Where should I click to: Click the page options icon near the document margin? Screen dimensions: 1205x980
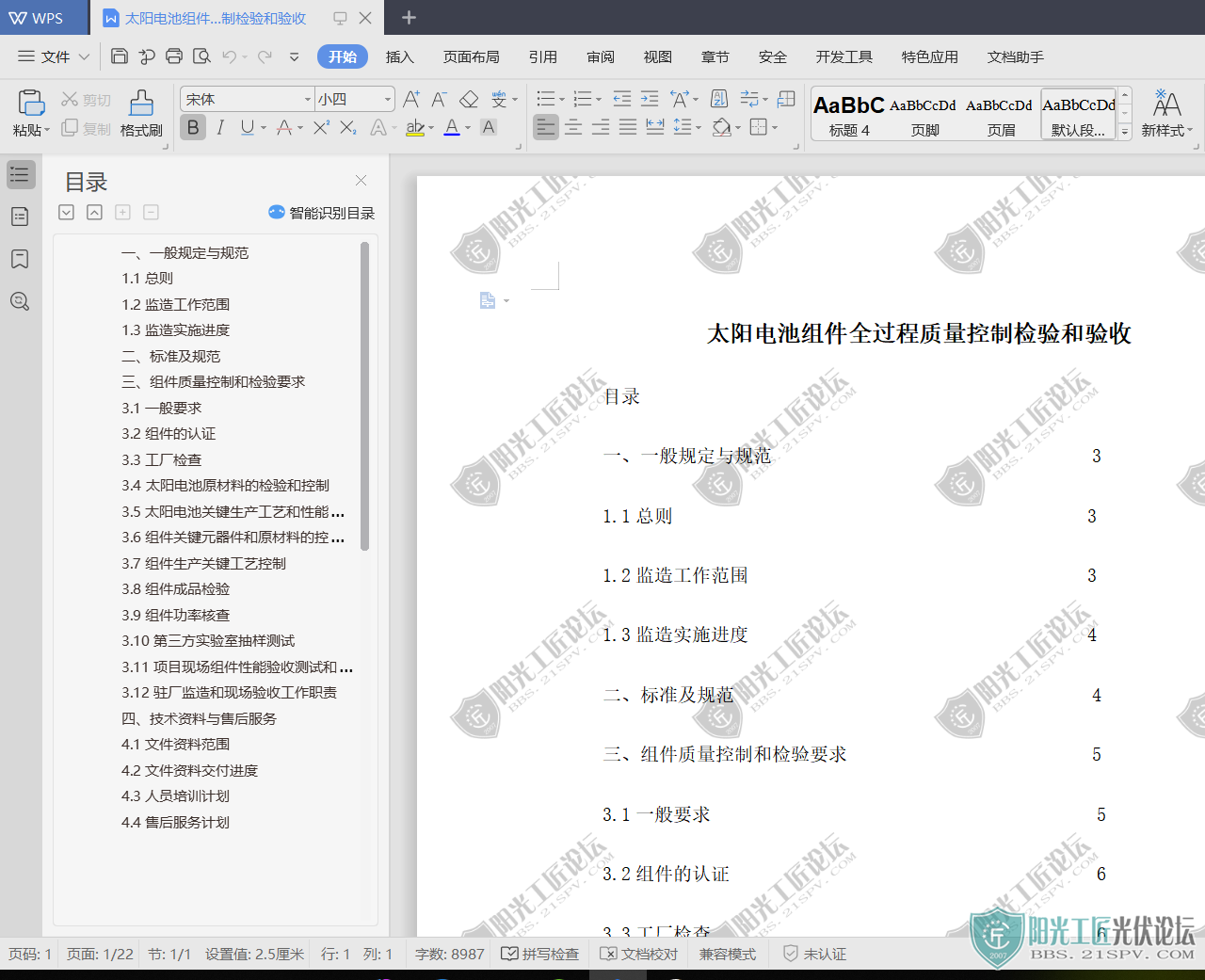coord(488,300)
